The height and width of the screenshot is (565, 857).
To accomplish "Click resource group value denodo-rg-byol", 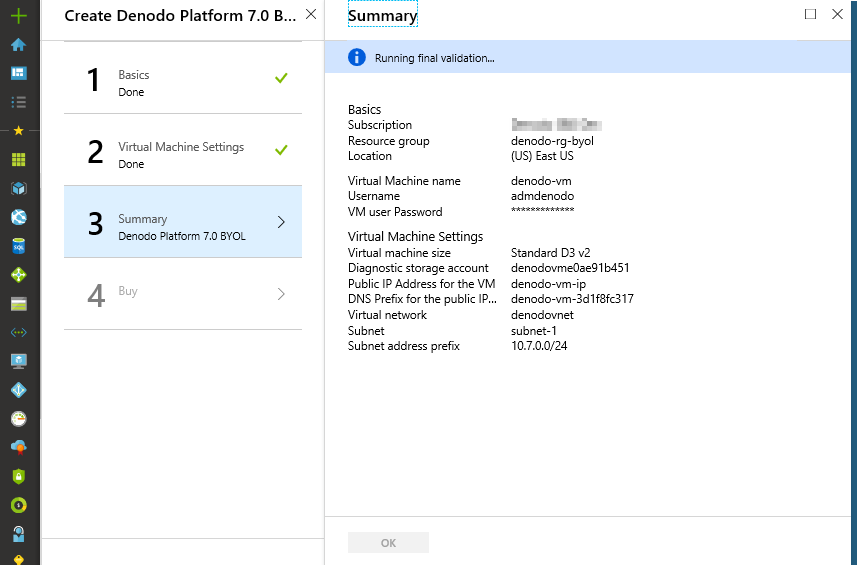I will coord(552,141).
